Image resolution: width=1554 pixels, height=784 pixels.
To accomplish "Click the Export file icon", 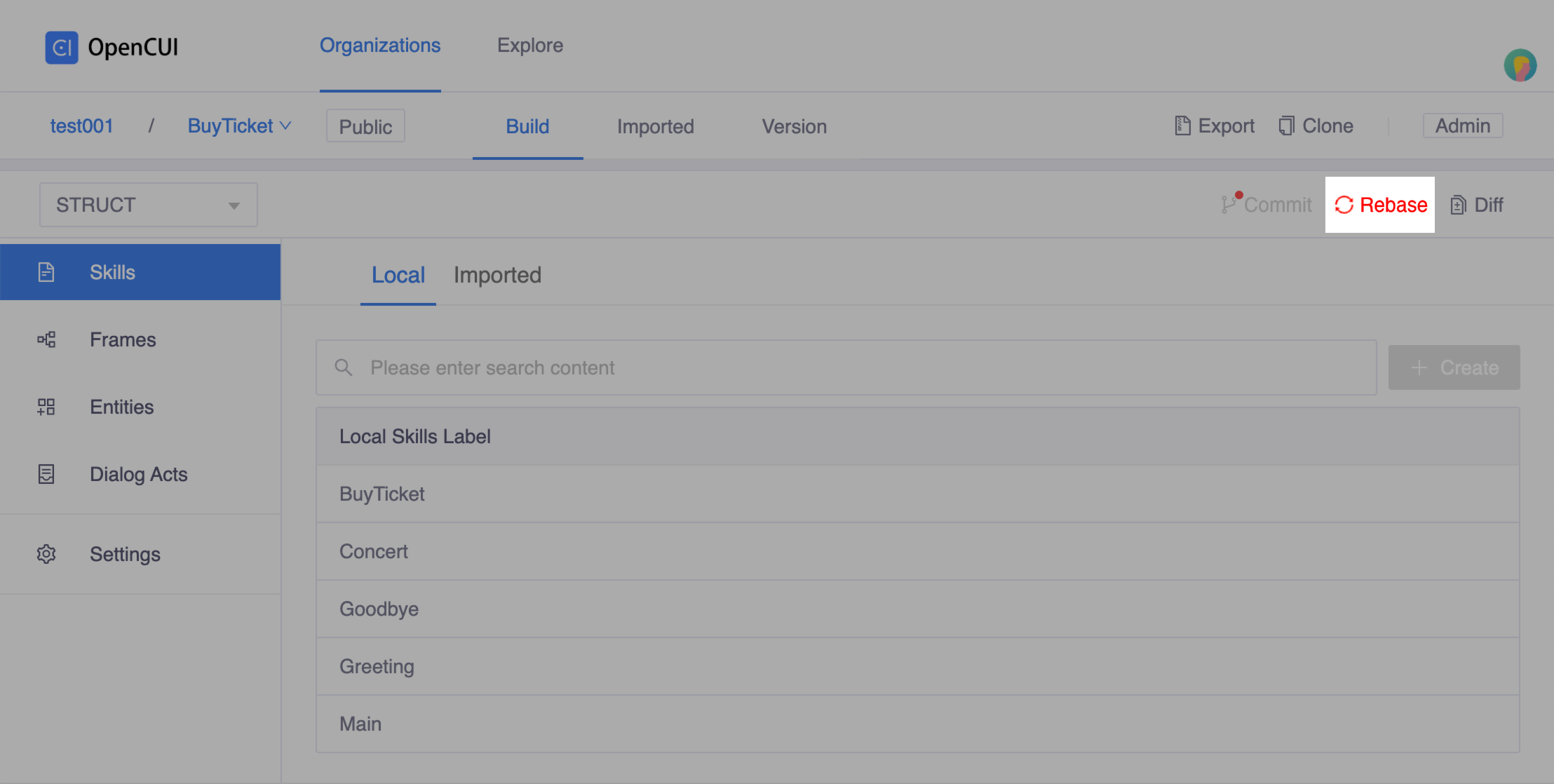I will [1182, 126].
